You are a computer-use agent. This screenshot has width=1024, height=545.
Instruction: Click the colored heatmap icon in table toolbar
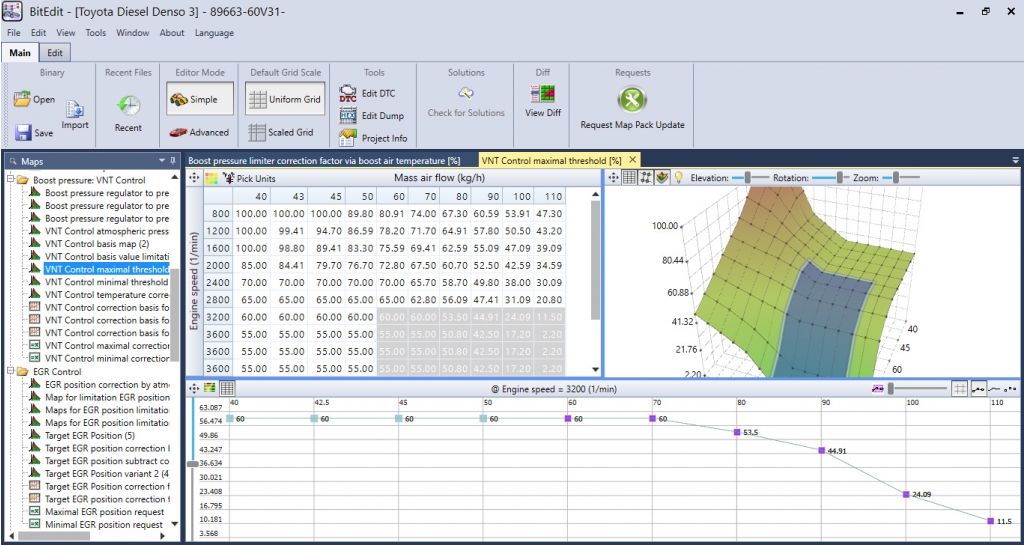tap(212, 178)
